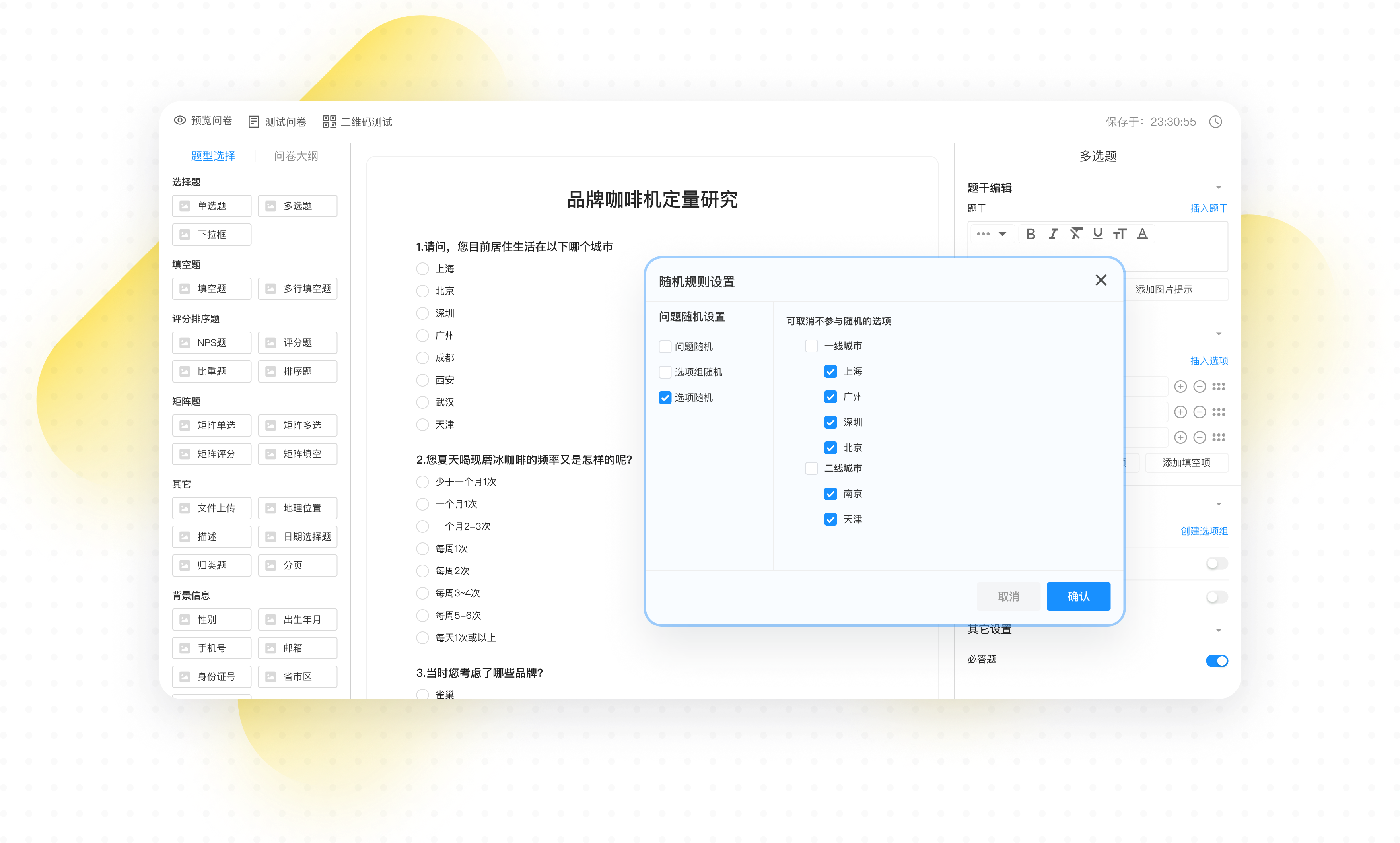Add a 文件上传 question type
The image size is (1400, 843).
point(211,509)
